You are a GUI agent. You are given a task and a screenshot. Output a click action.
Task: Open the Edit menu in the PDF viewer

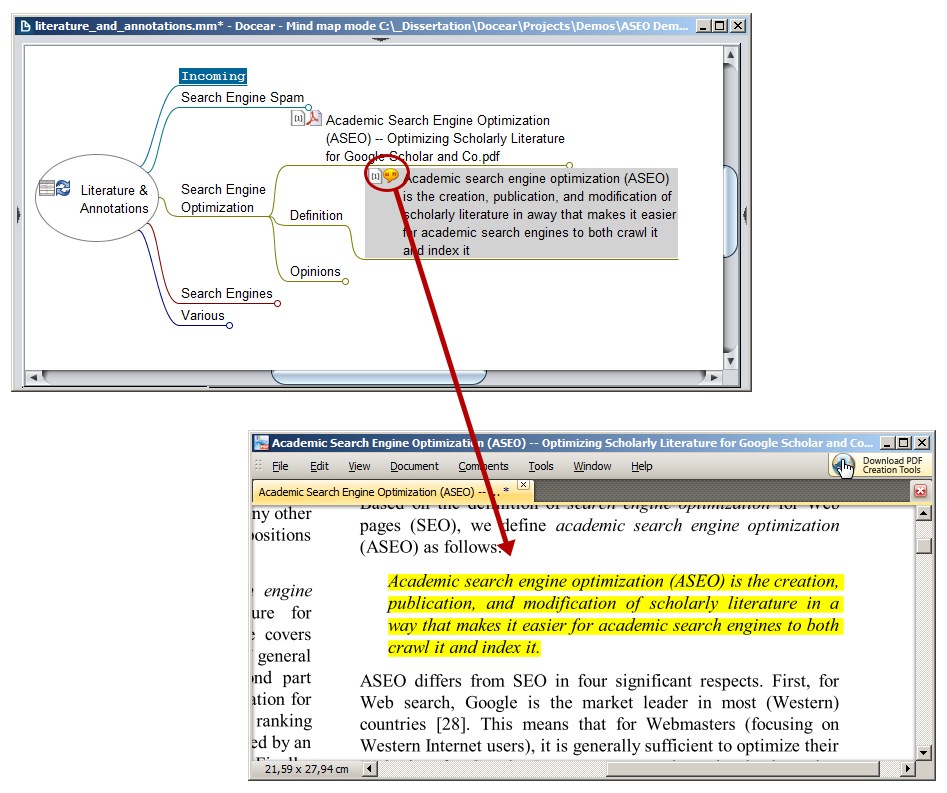(x=319, y=466)
